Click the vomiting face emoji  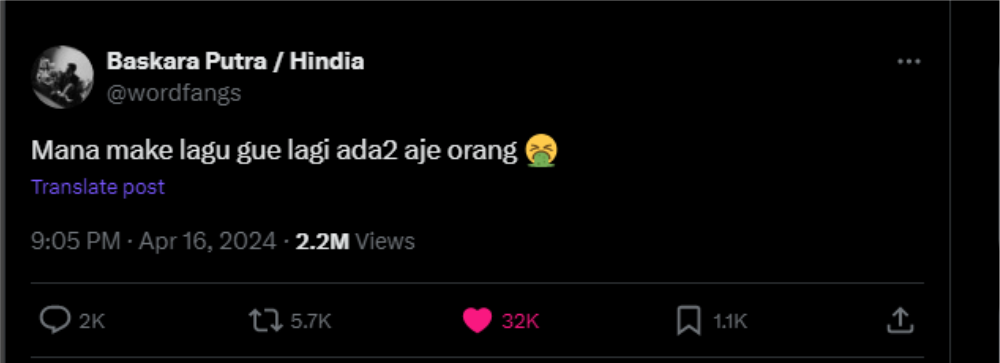tap(541, 151)
